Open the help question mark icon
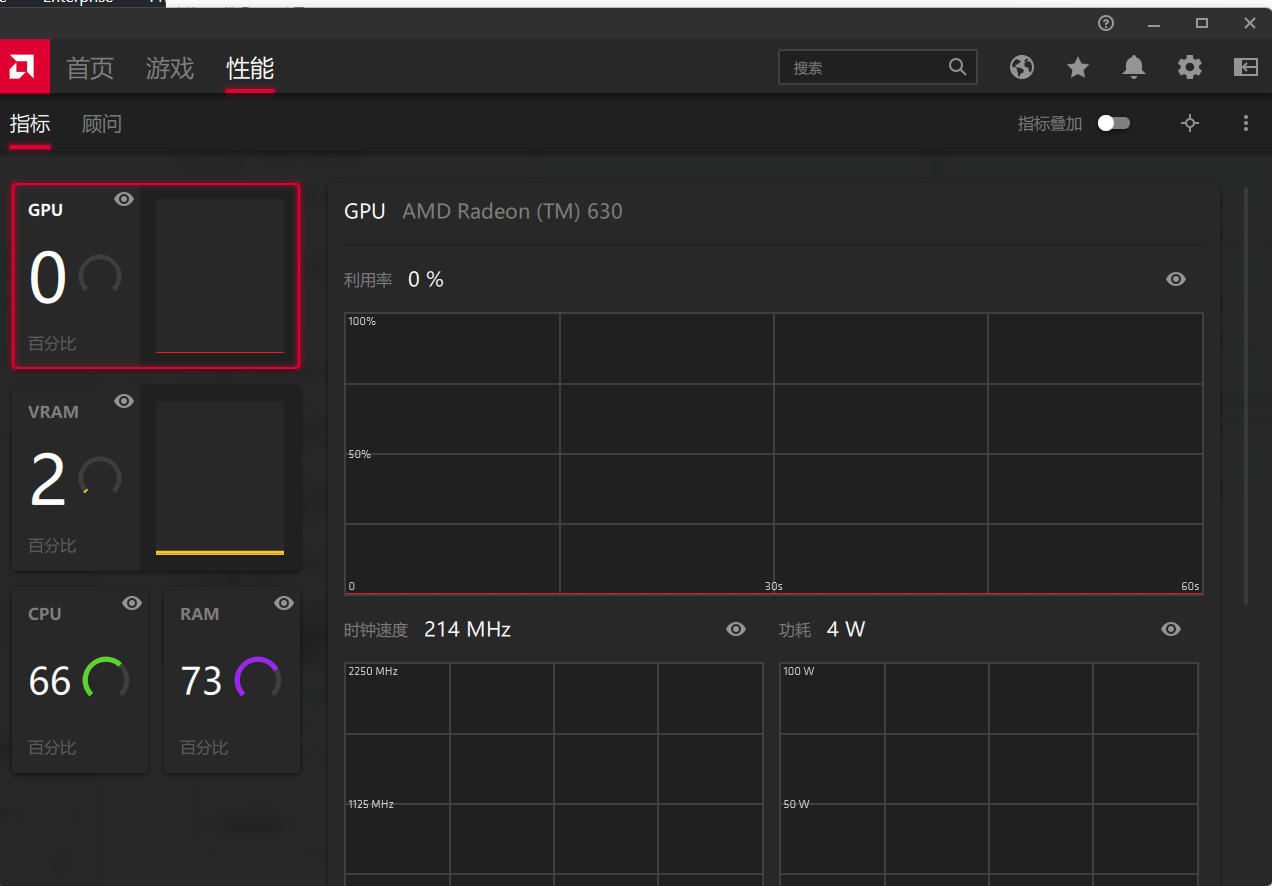 click(1106, 23)
